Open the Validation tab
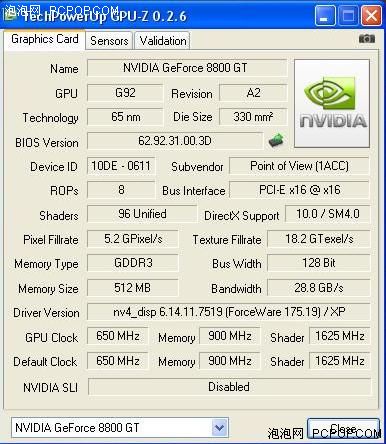Screen dimensions: 386x444 (163, 41)
